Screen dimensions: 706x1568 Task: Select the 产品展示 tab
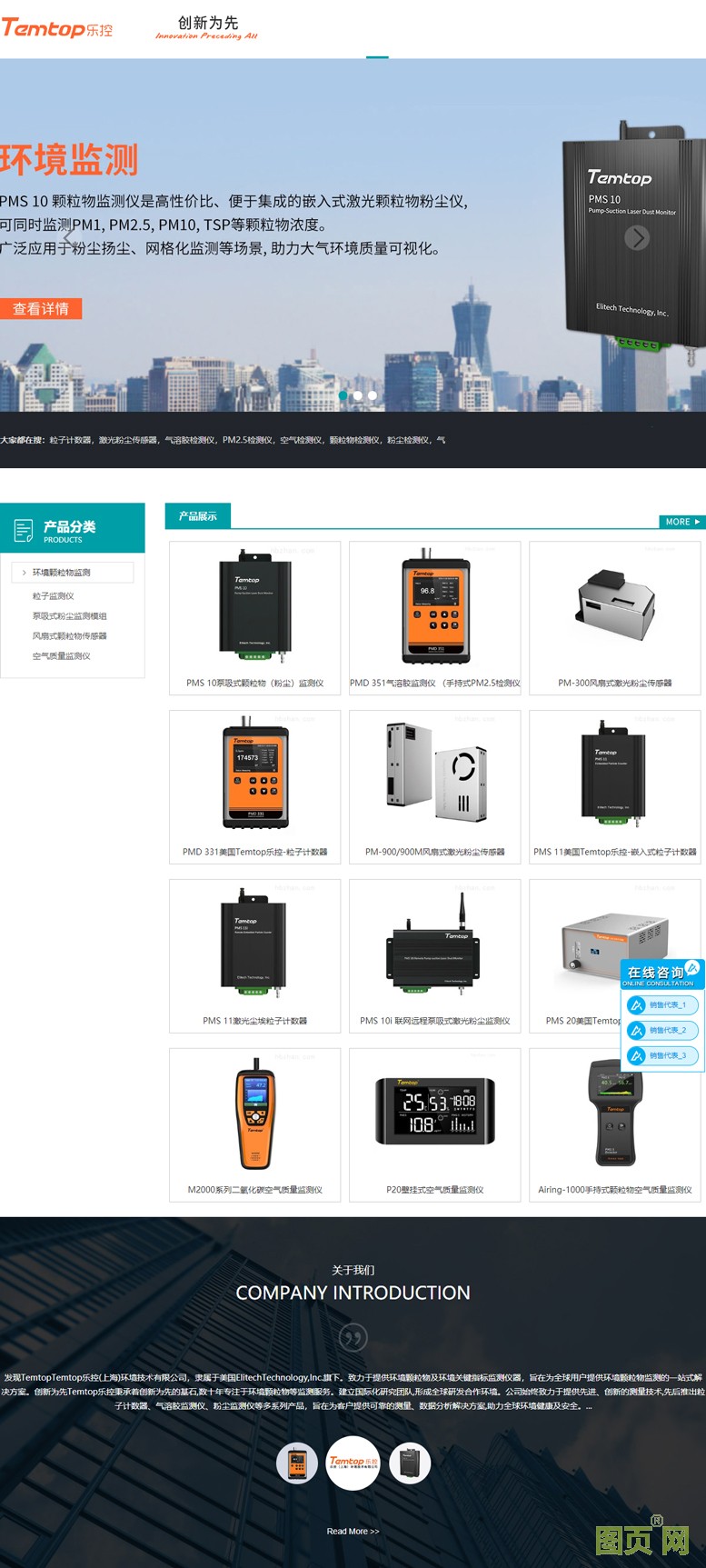pos(197,516)
